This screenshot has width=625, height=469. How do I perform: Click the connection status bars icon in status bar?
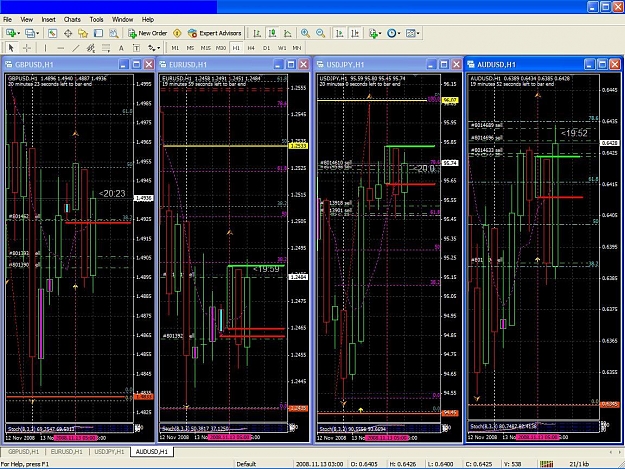(546, 464)
